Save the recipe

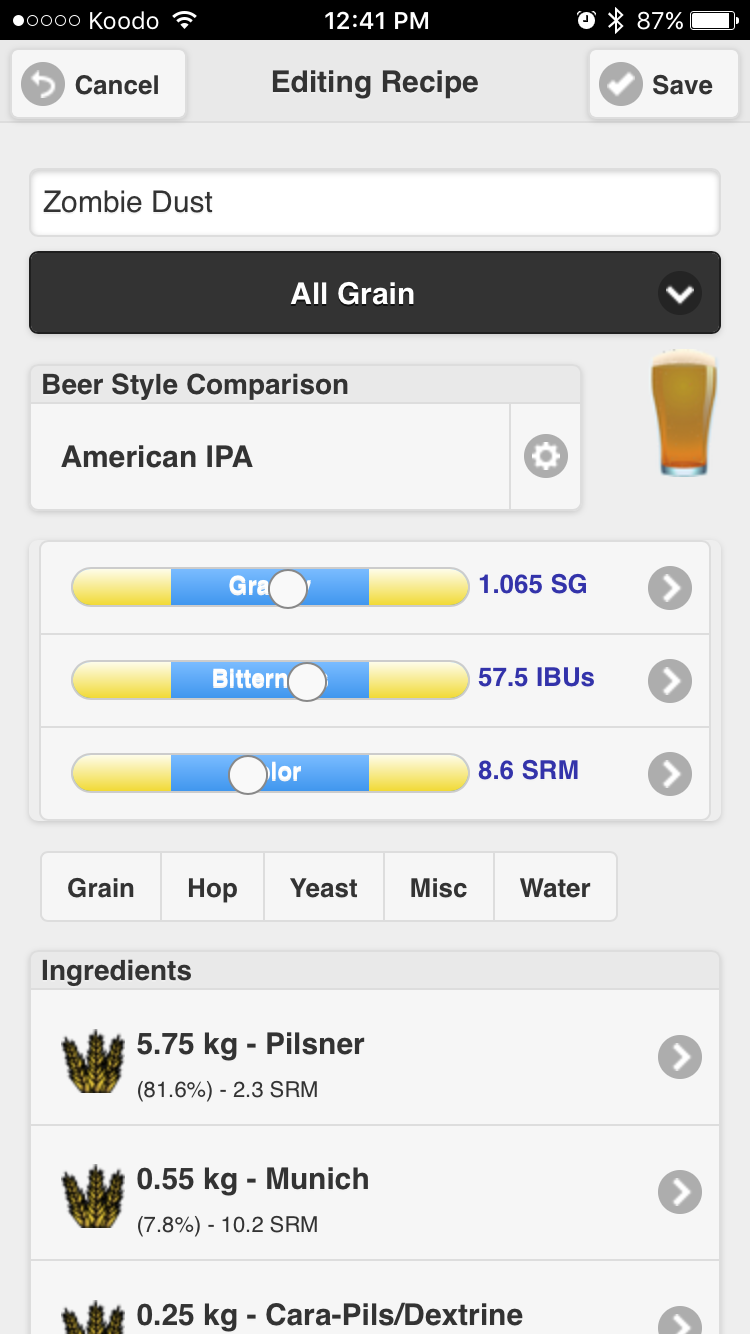[663, 85]
